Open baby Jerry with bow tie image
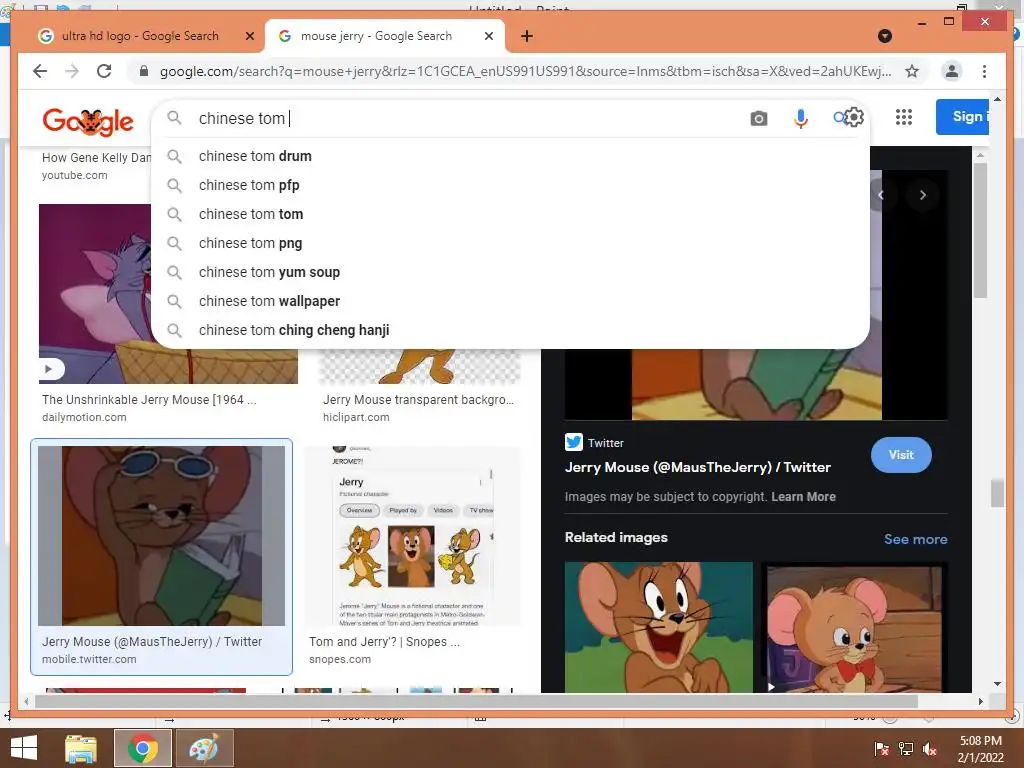The image size is (1024, 768). tap(855, 627)
